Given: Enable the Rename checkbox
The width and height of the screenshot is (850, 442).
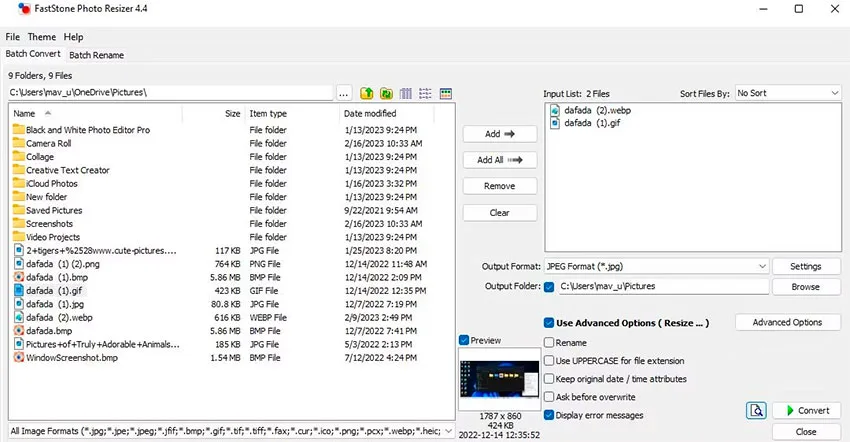Looking at the screenshot, I should (549, 343).
